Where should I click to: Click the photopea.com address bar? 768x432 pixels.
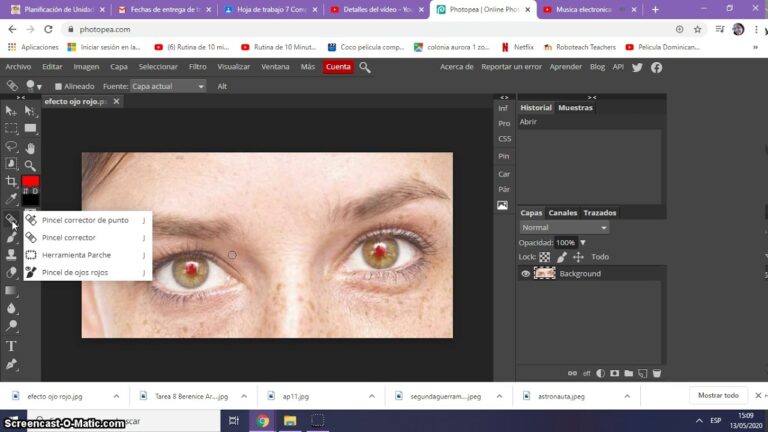(367, 29)
